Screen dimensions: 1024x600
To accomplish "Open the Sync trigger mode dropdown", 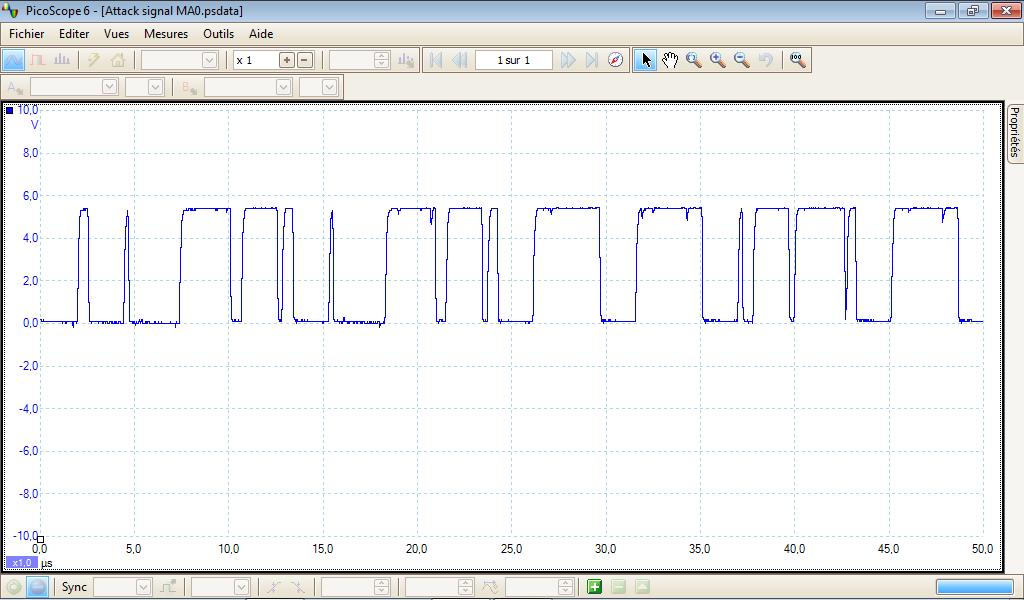I will [143, 587].
